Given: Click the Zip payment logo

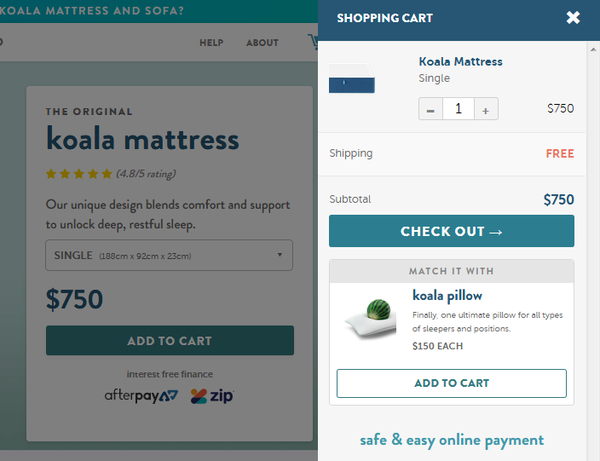Looking at the screenshot, I should 212,395.
